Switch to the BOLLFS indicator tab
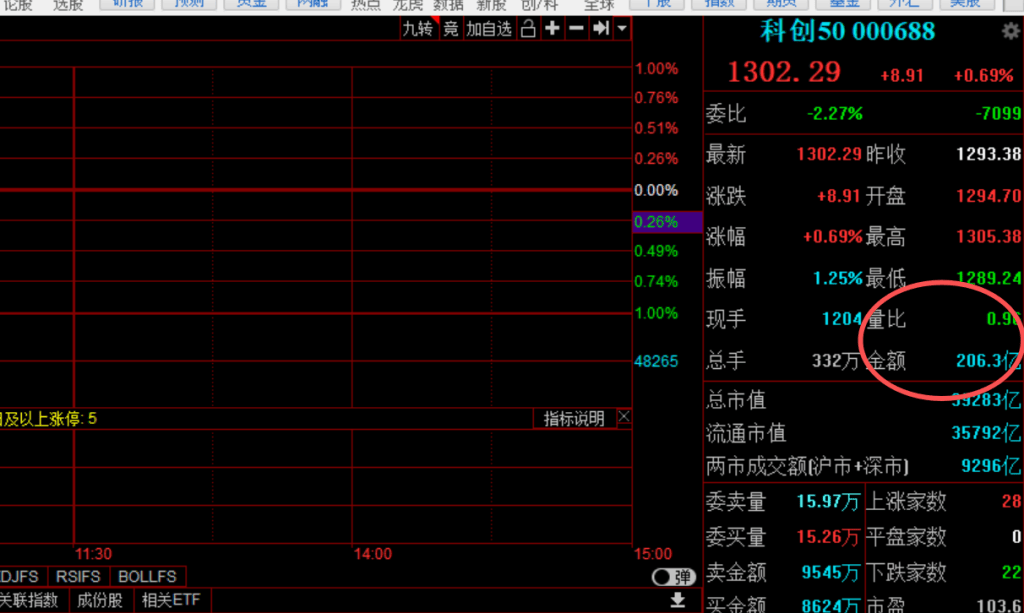 tap(147, 577)
